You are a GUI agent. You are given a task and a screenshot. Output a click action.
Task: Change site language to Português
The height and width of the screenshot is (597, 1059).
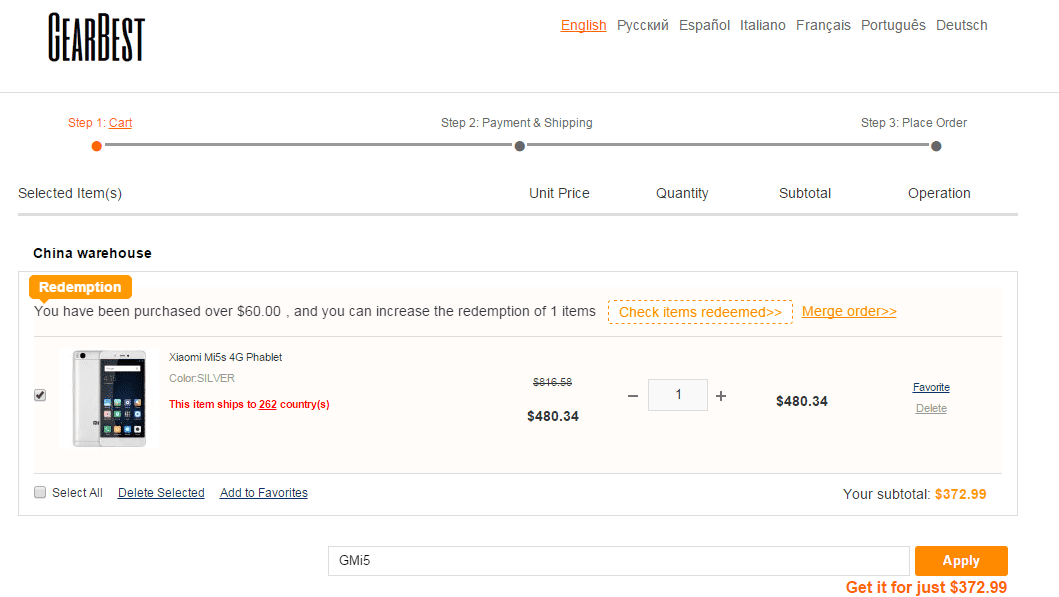[893, 25]
